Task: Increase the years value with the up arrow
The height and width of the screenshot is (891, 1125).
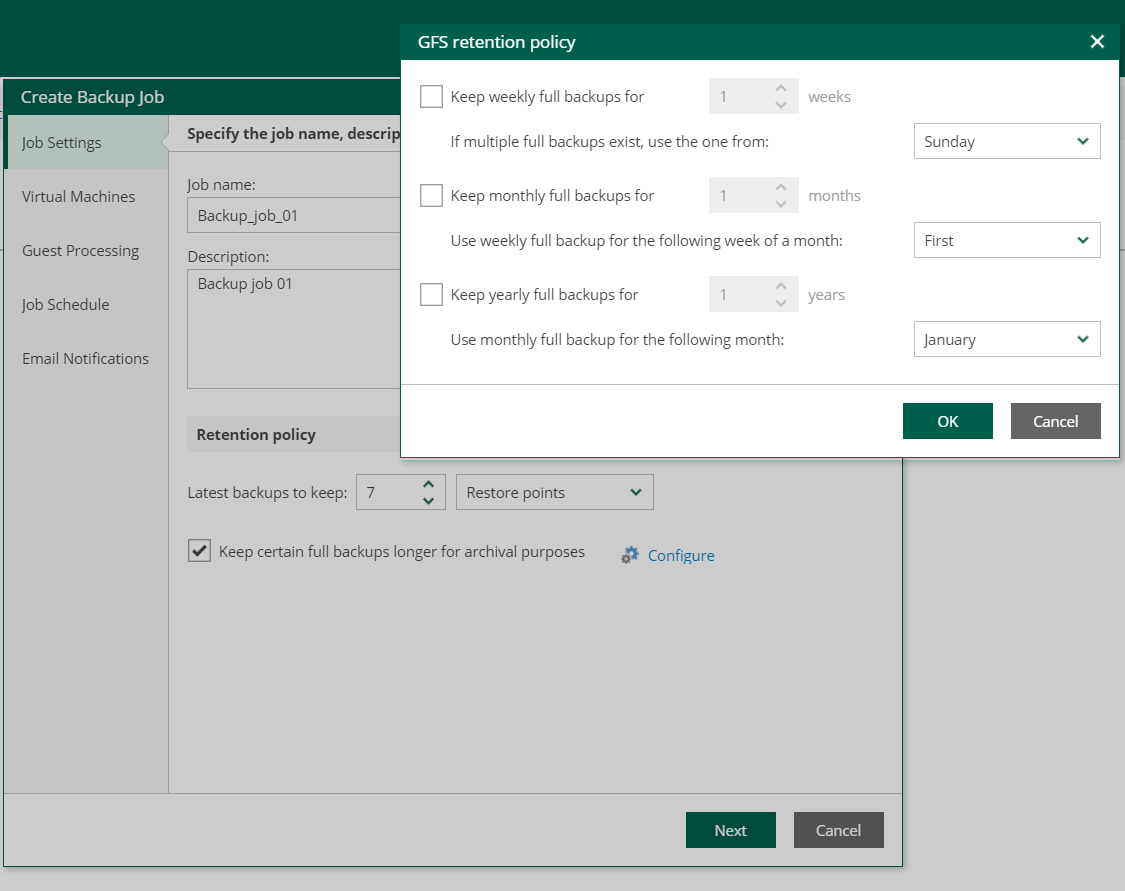Action: tap(783, 288)
